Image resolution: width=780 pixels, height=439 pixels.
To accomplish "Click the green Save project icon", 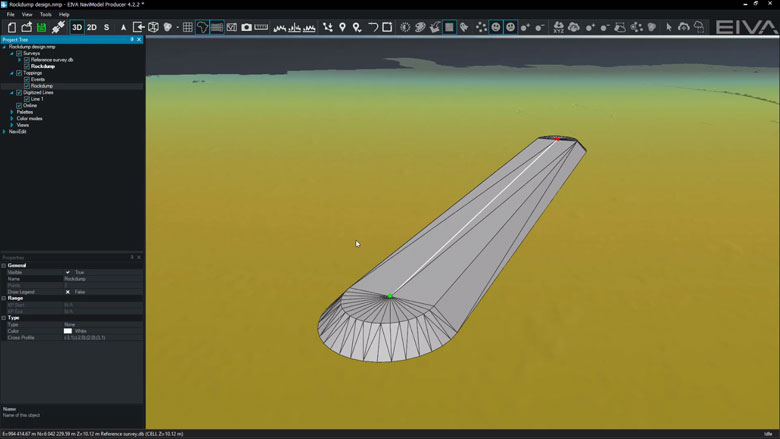I will 42,27.
